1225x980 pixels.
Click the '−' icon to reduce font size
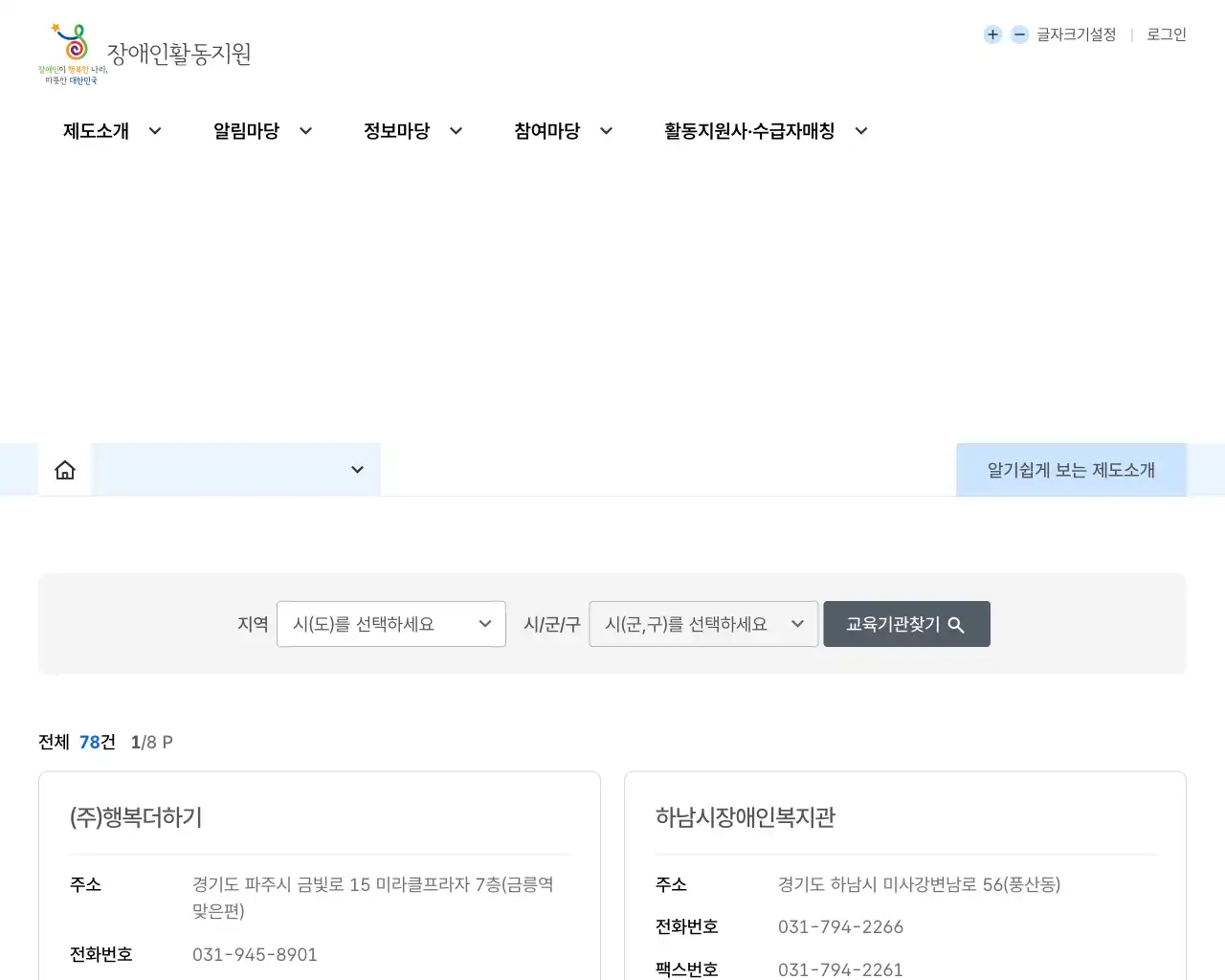[x=1019, y=34]
